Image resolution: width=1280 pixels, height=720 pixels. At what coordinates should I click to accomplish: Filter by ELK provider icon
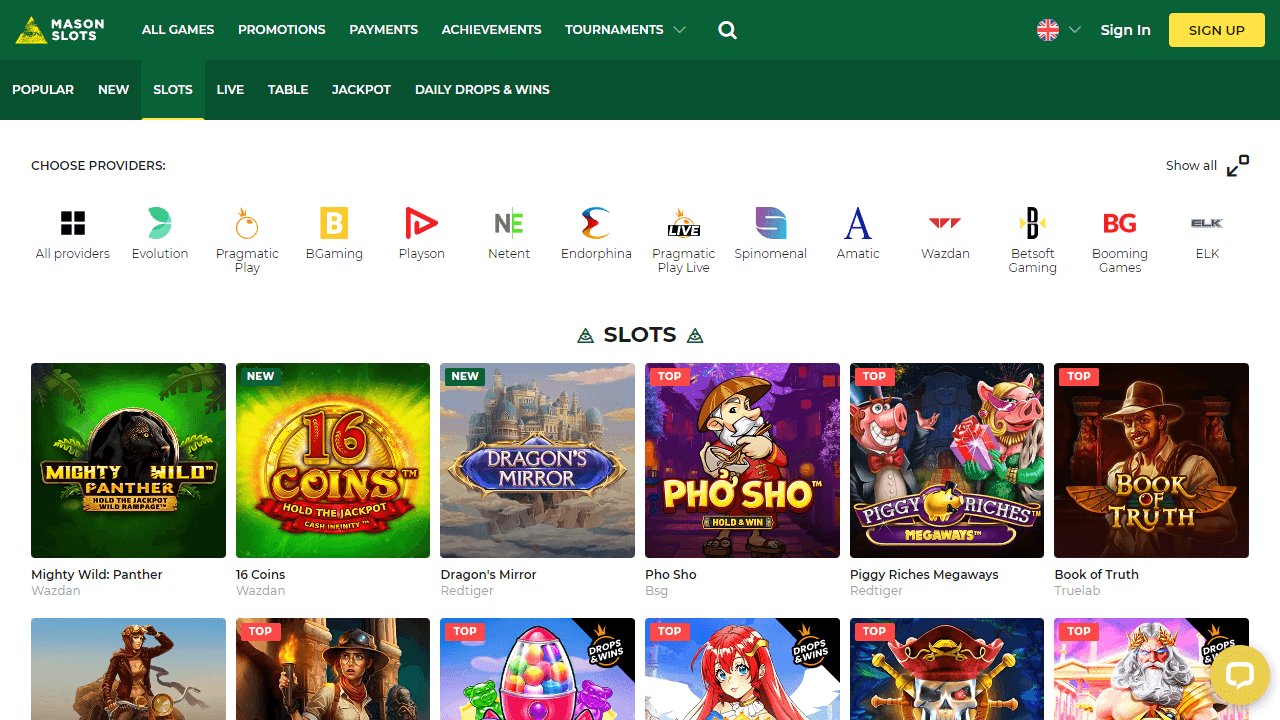click(x=1207, y=222)
